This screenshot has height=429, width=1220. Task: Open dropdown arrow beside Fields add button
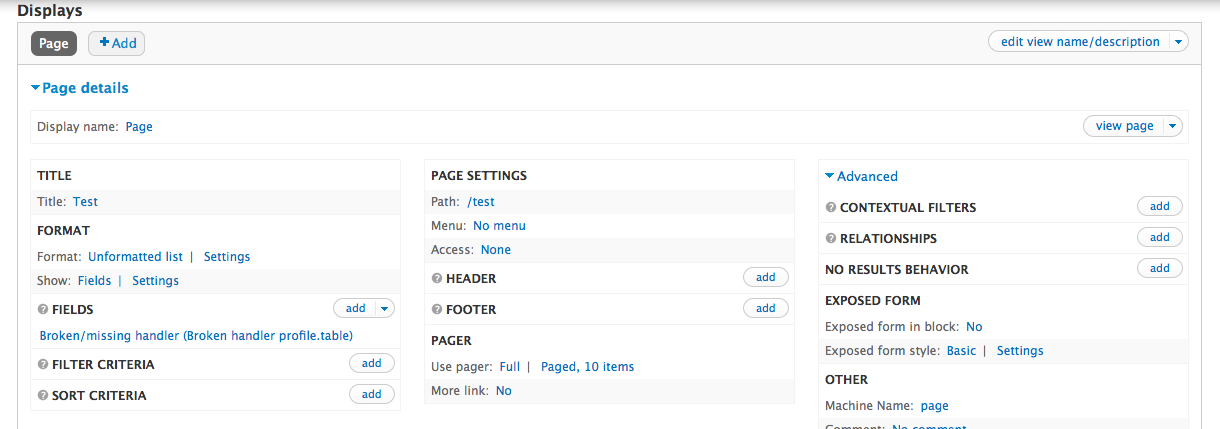click(385, 308)
